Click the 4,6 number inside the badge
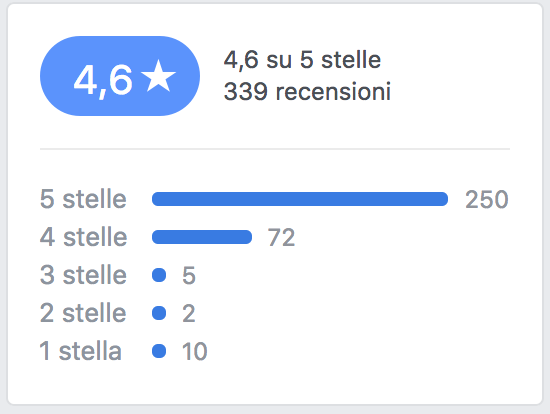The image size is (550, 414). pos(103,81)
